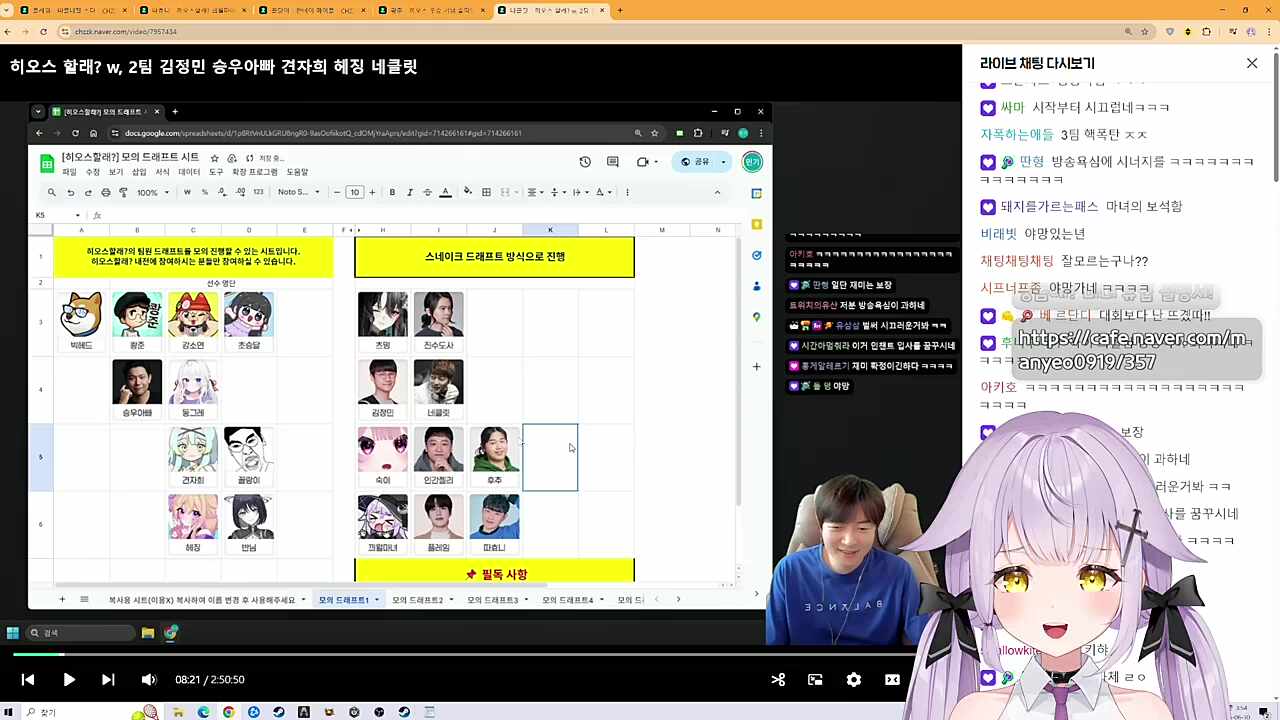The width and height of the screenshot is (1280, 720).
Task: Open the 보기 menu in Sheets
Action: (x=115, y=172)
